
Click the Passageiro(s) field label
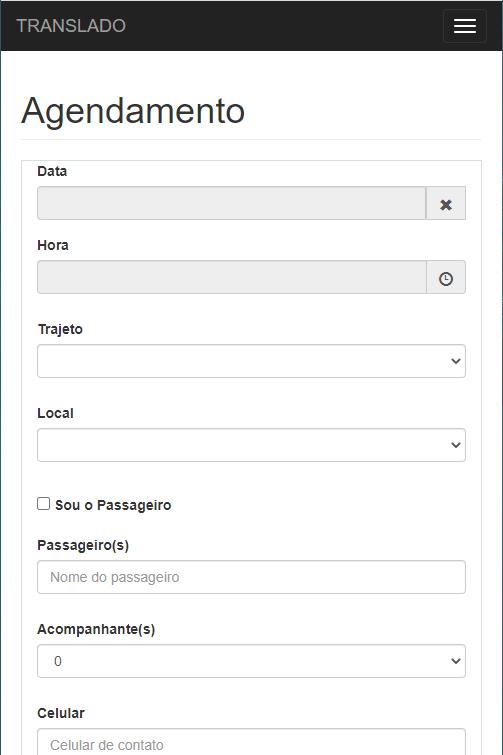pos(83,546)
